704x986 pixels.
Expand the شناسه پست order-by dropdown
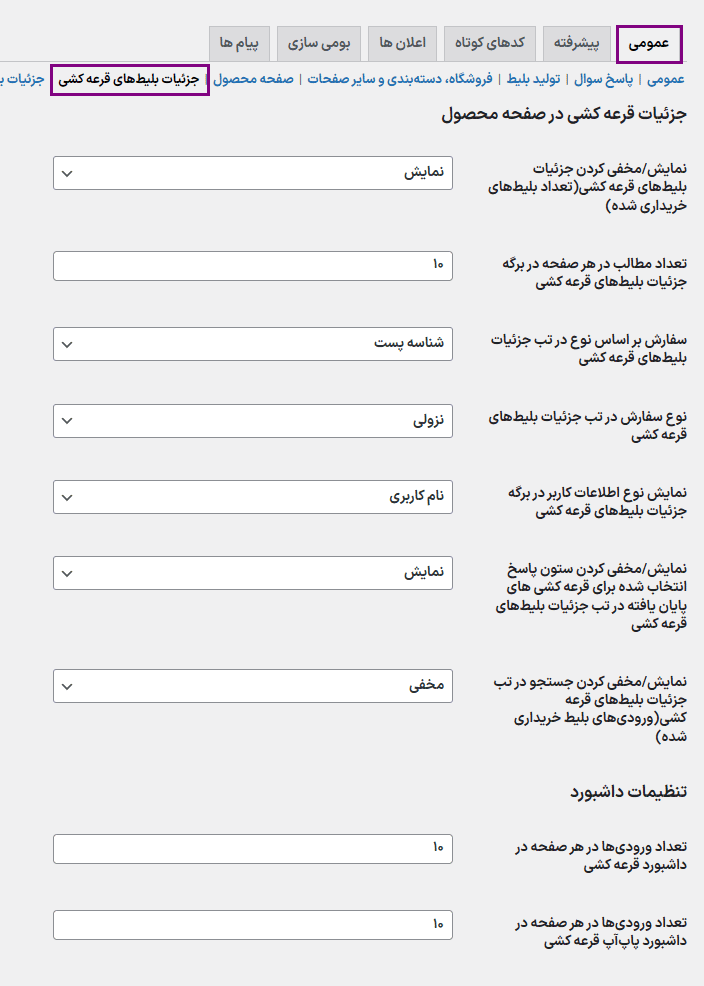253,343
